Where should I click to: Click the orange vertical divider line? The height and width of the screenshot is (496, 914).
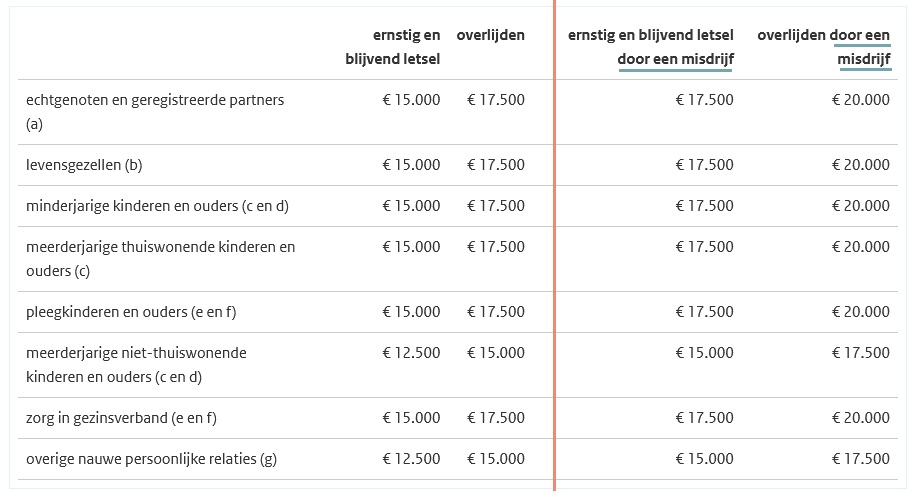coord(554,250)
